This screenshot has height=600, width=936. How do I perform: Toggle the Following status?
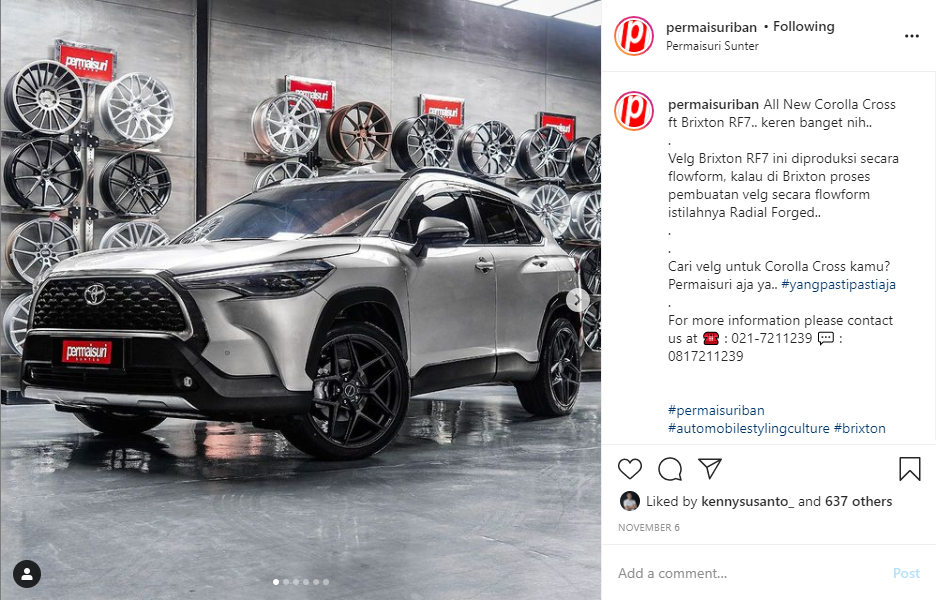click(803, 26)
